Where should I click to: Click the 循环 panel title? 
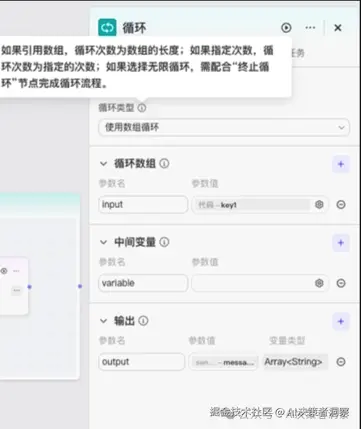click(134, 28)
